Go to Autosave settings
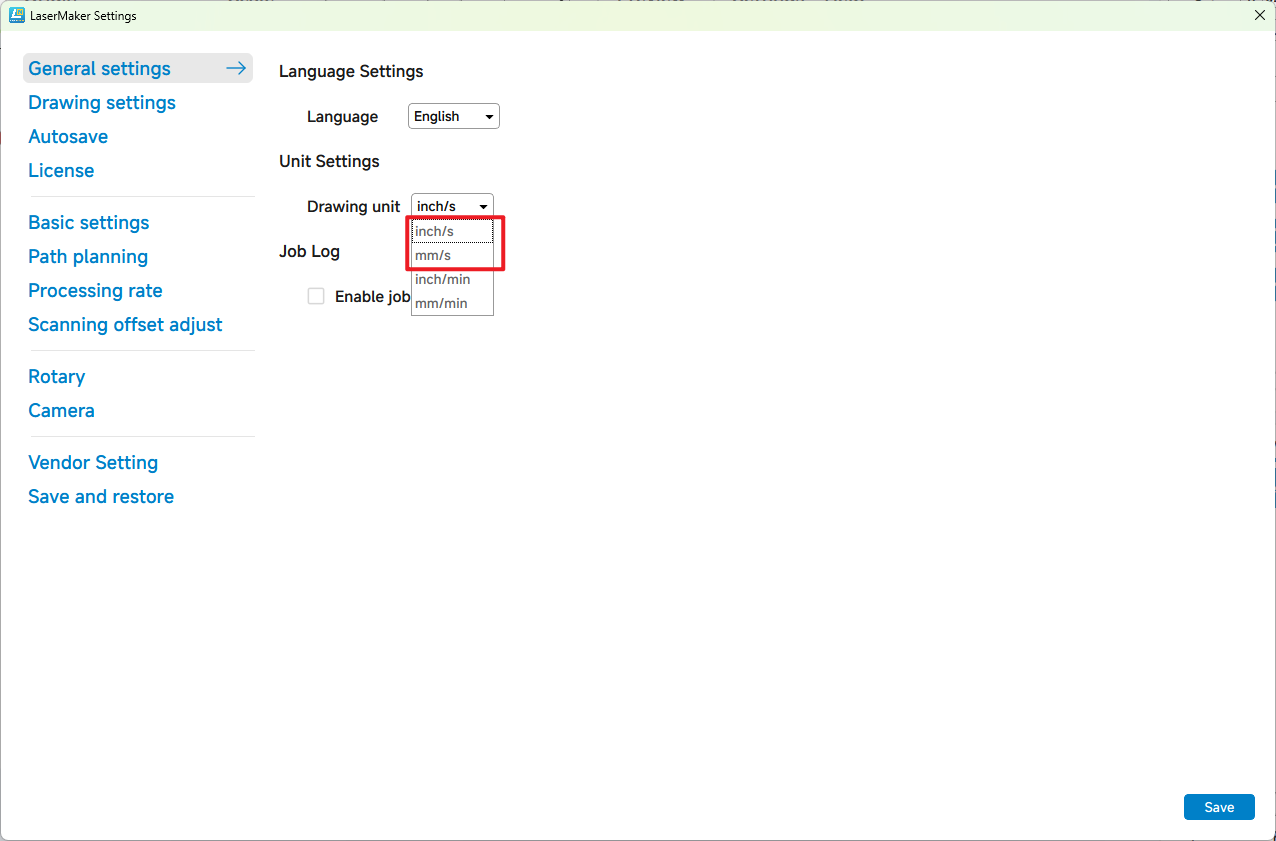This screenshot has height=841, width=1276. coord(68,137)
